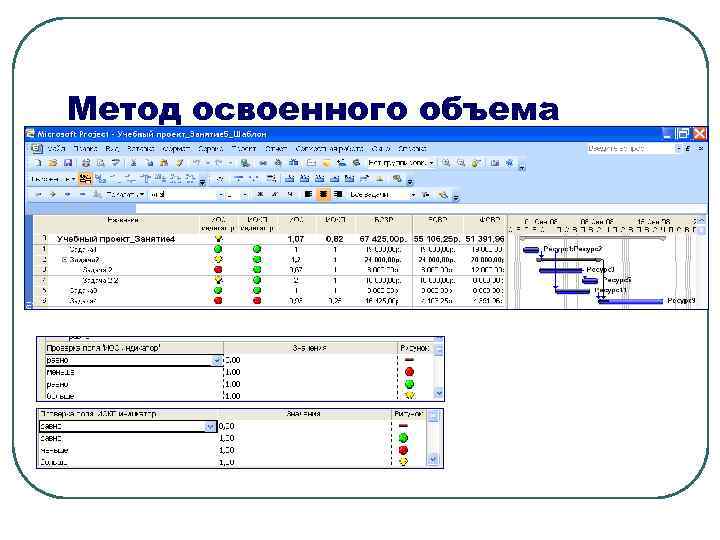Click the highlighted orange icon on the second toolbar
This screenshot has height=540, width=720.
tap(85, 179)
